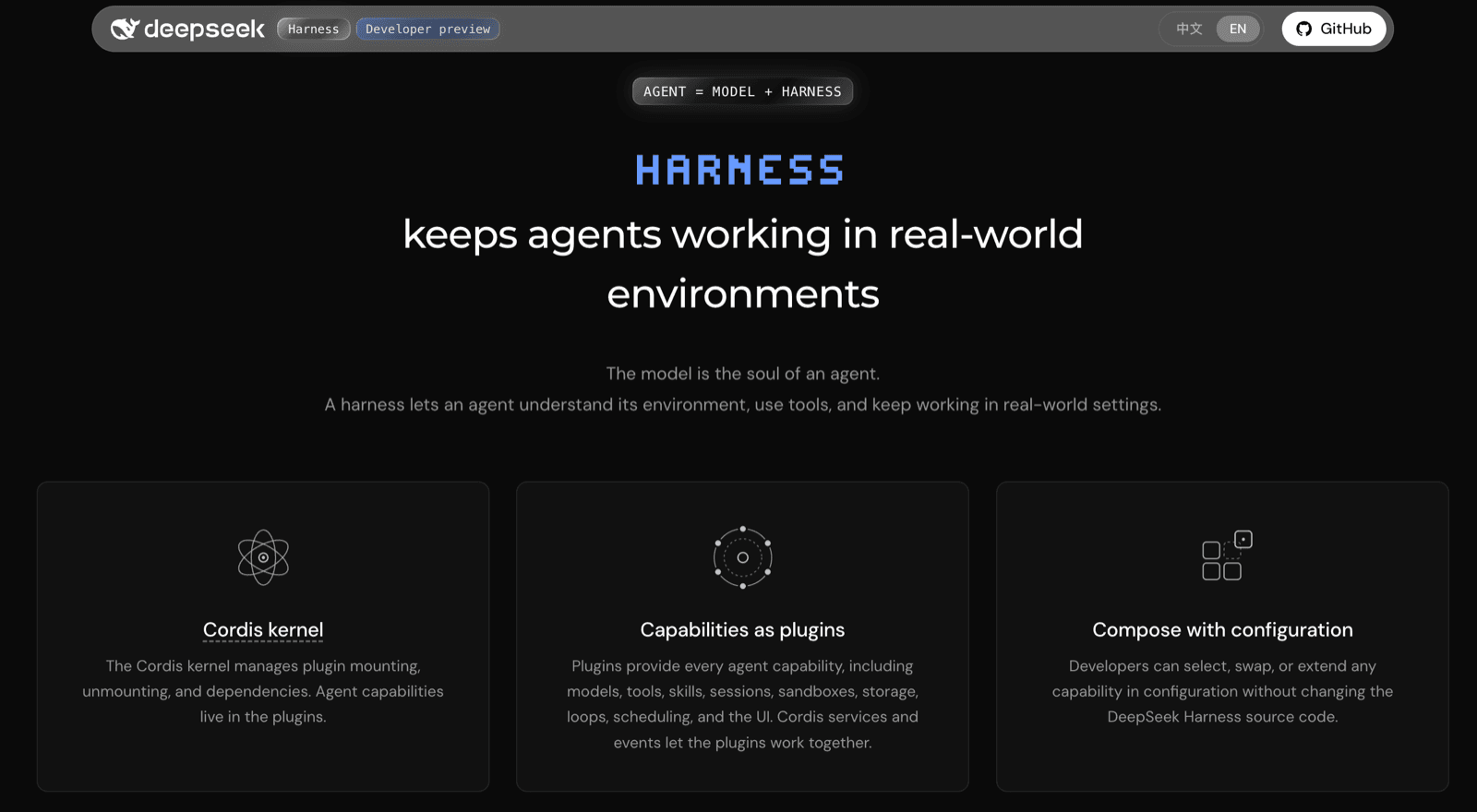Viewport: 1477px width, 812px height.
Task: Select the EN language option
Action: point(1238,29)
